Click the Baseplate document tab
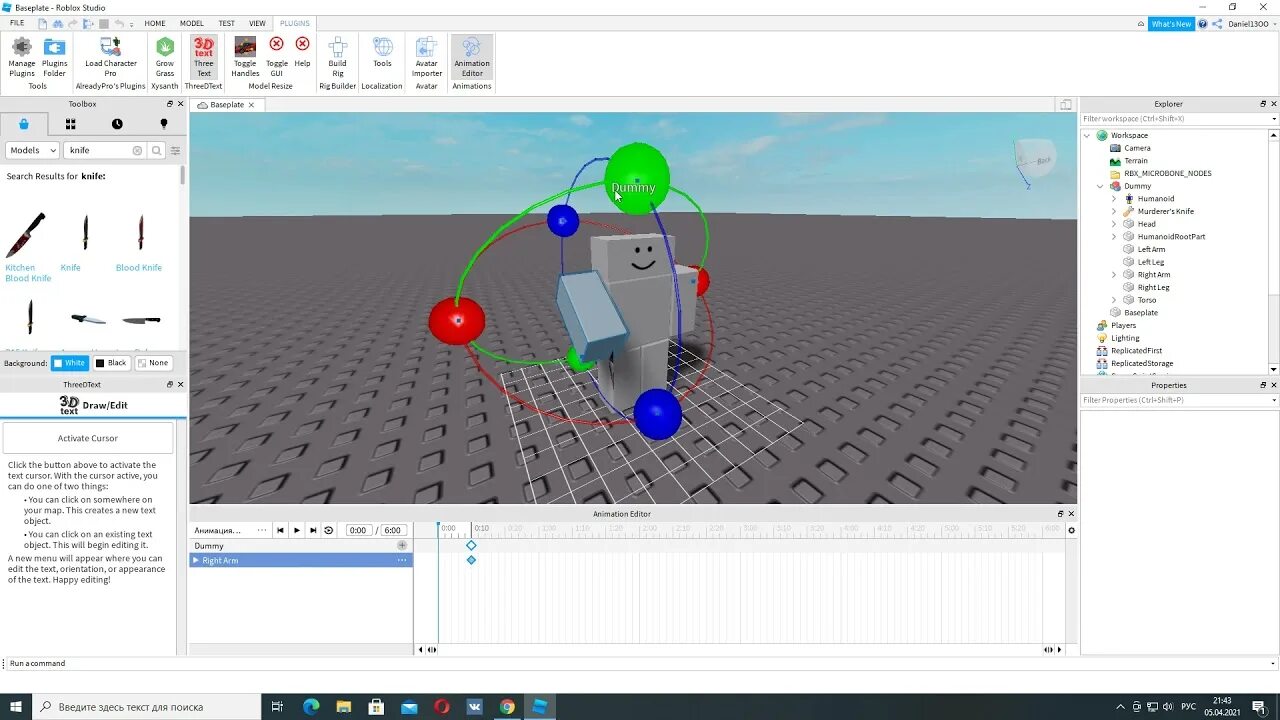 click(x=227, y=104)
